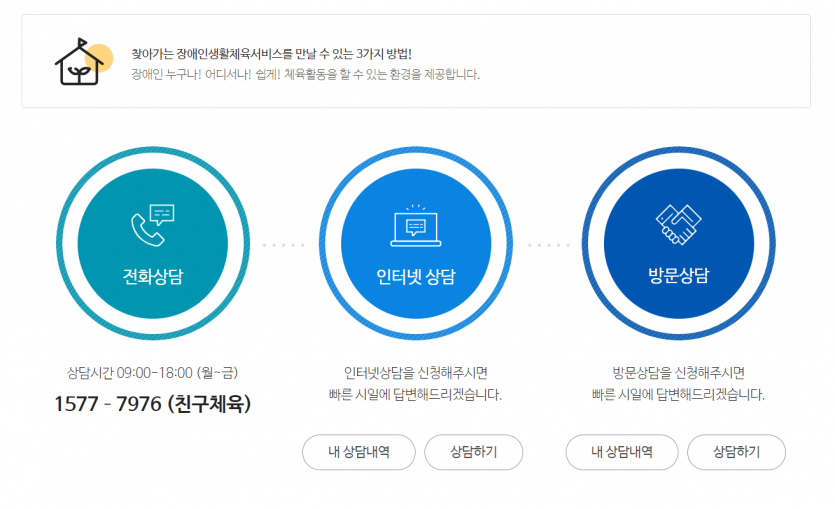
Task: Select the 인터넷 상담 label in blue circle
Action: tap(416, 276)
